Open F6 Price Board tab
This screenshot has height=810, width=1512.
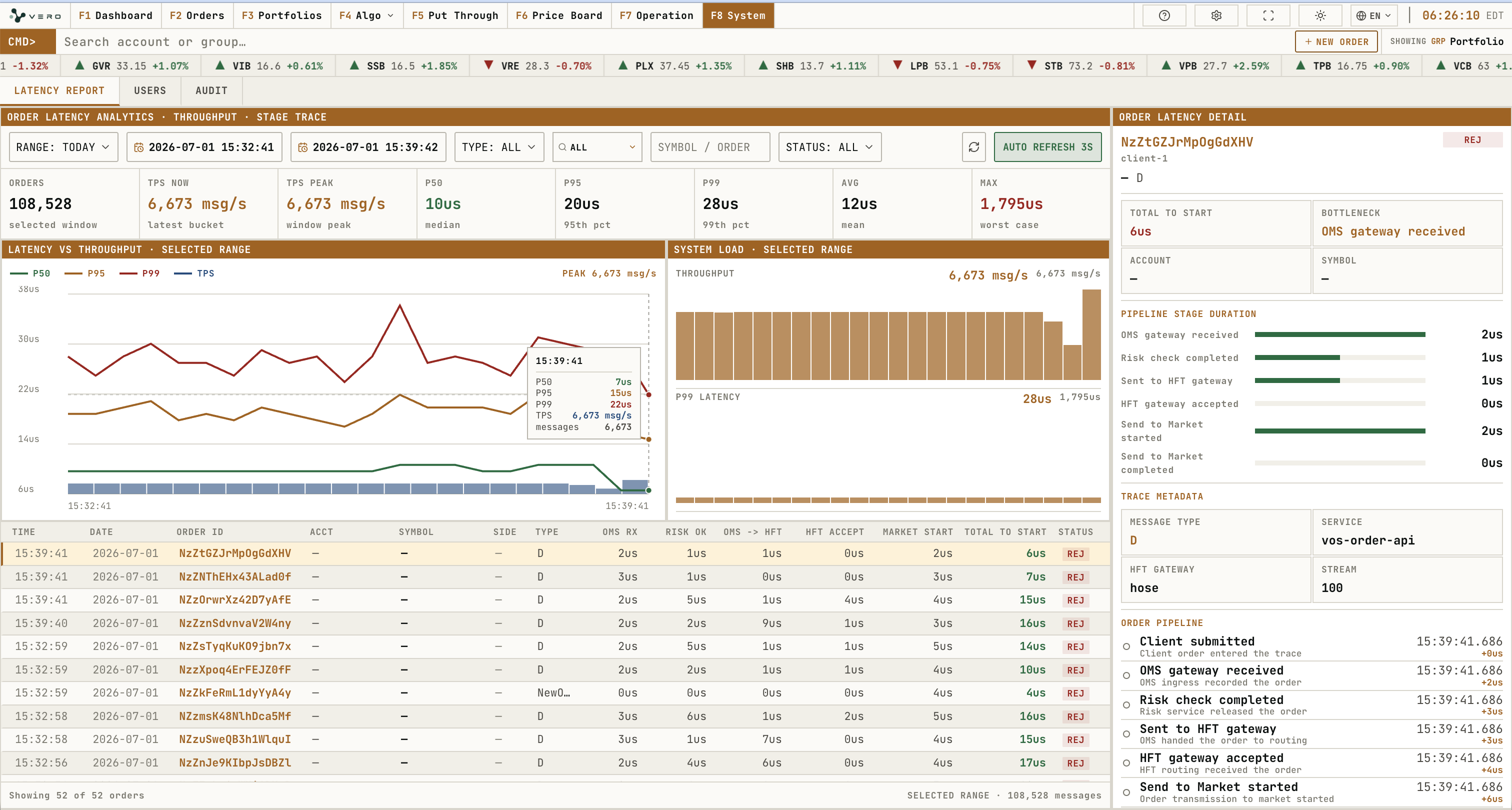pyautogui.click(x=559, y=16)
